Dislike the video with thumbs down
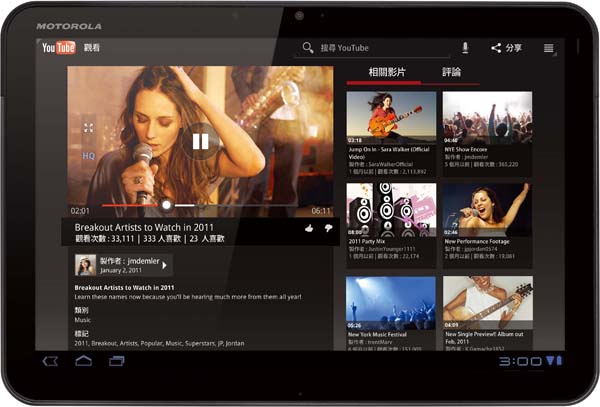The height and width of the screenshot is (407, 600). pos(327,228)
